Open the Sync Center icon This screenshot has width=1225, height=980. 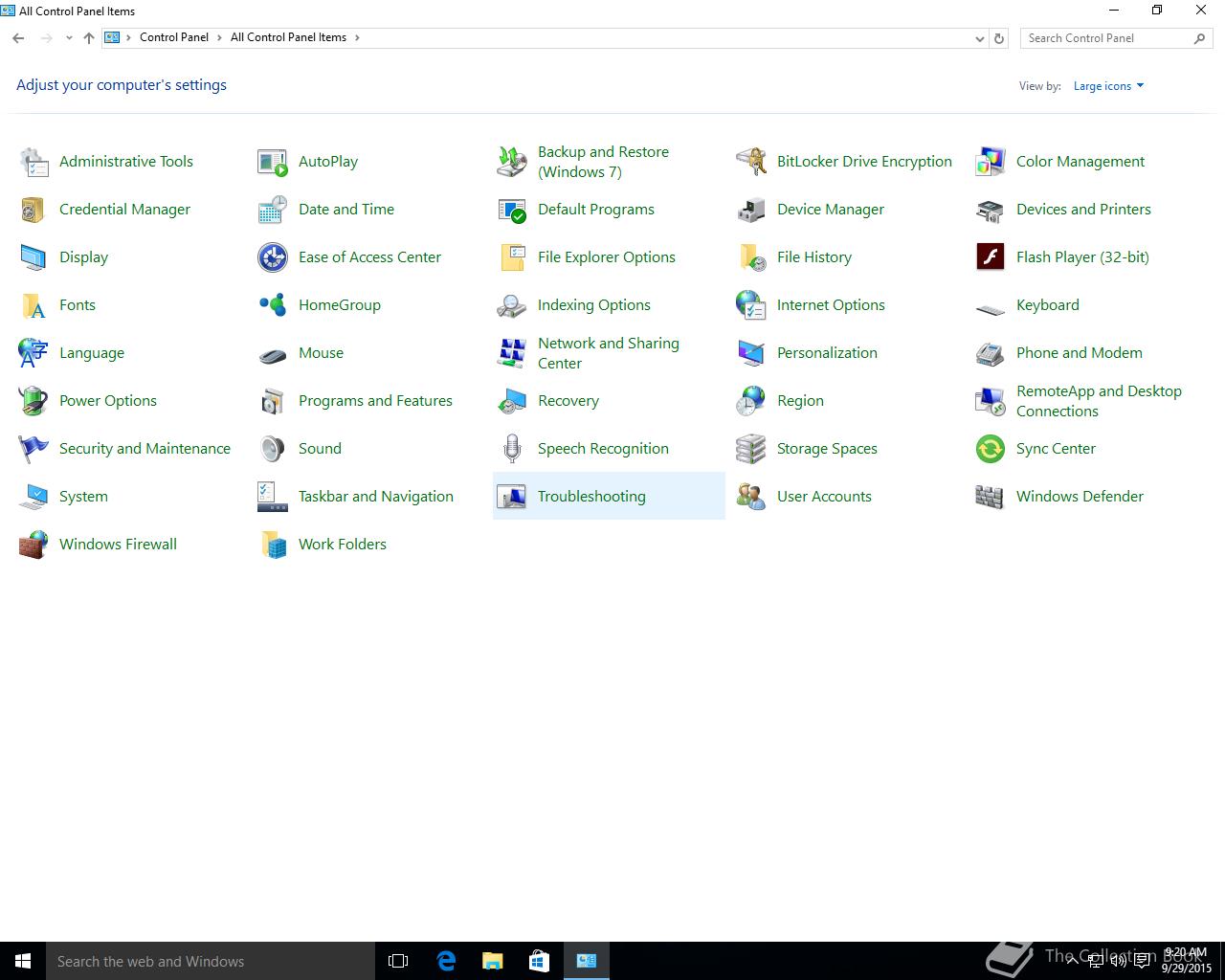[991, 449]
